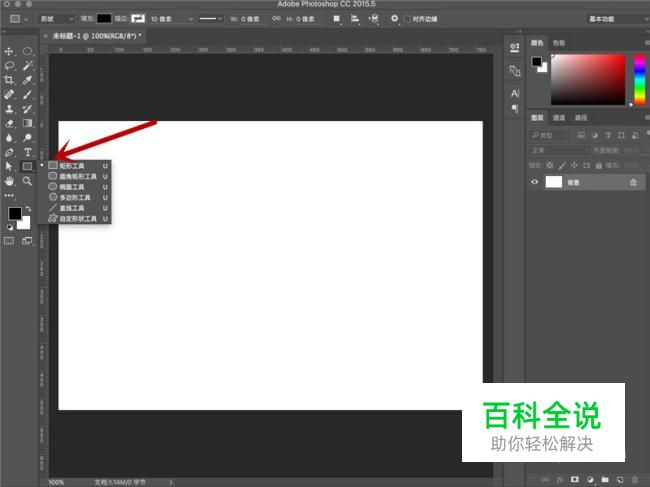
Task: Click the Magic Wand tool
Action: coord(28,65)
